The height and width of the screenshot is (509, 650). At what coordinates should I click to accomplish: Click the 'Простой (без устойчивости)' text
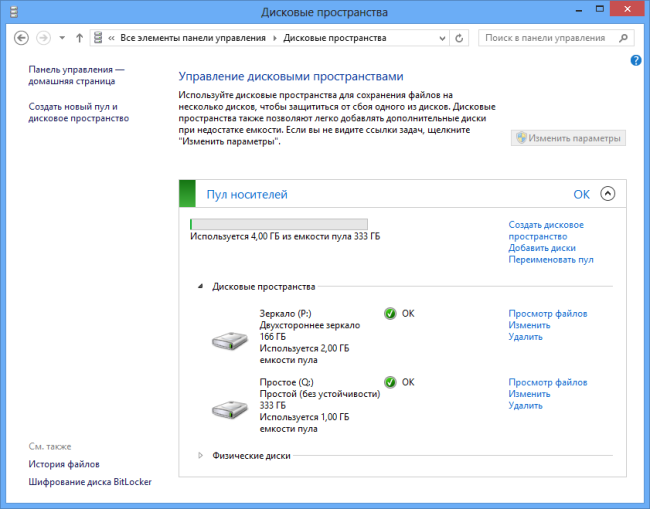tap(320, 394)
